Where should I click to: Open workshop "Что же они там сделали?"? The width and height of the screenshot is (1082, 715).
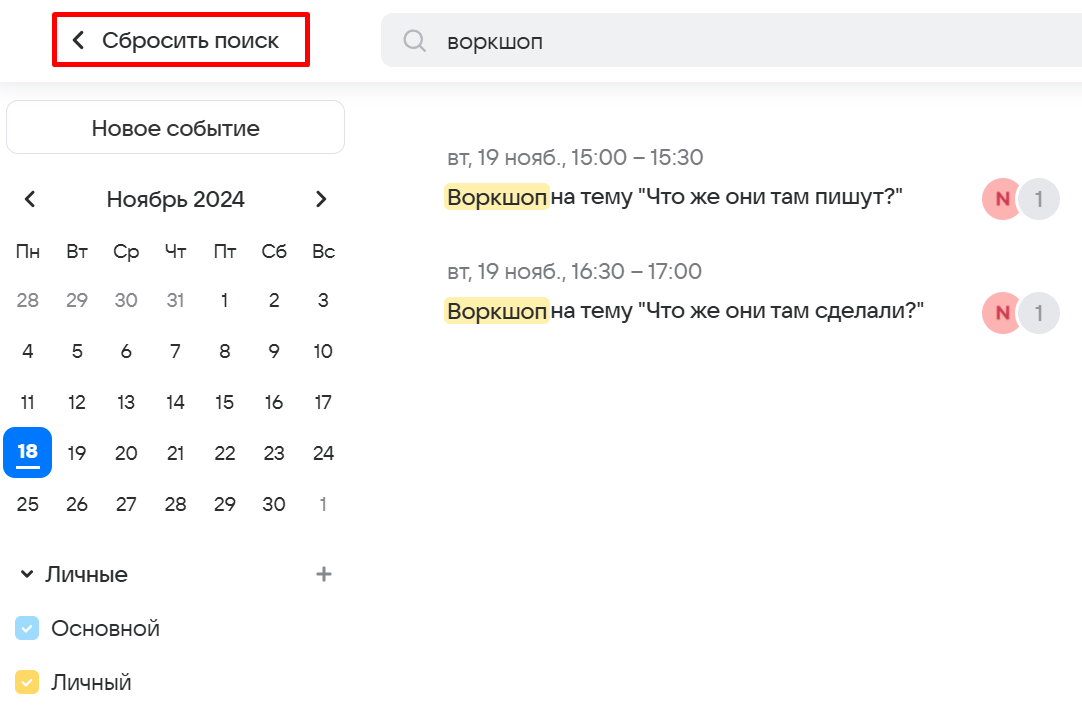684,312
